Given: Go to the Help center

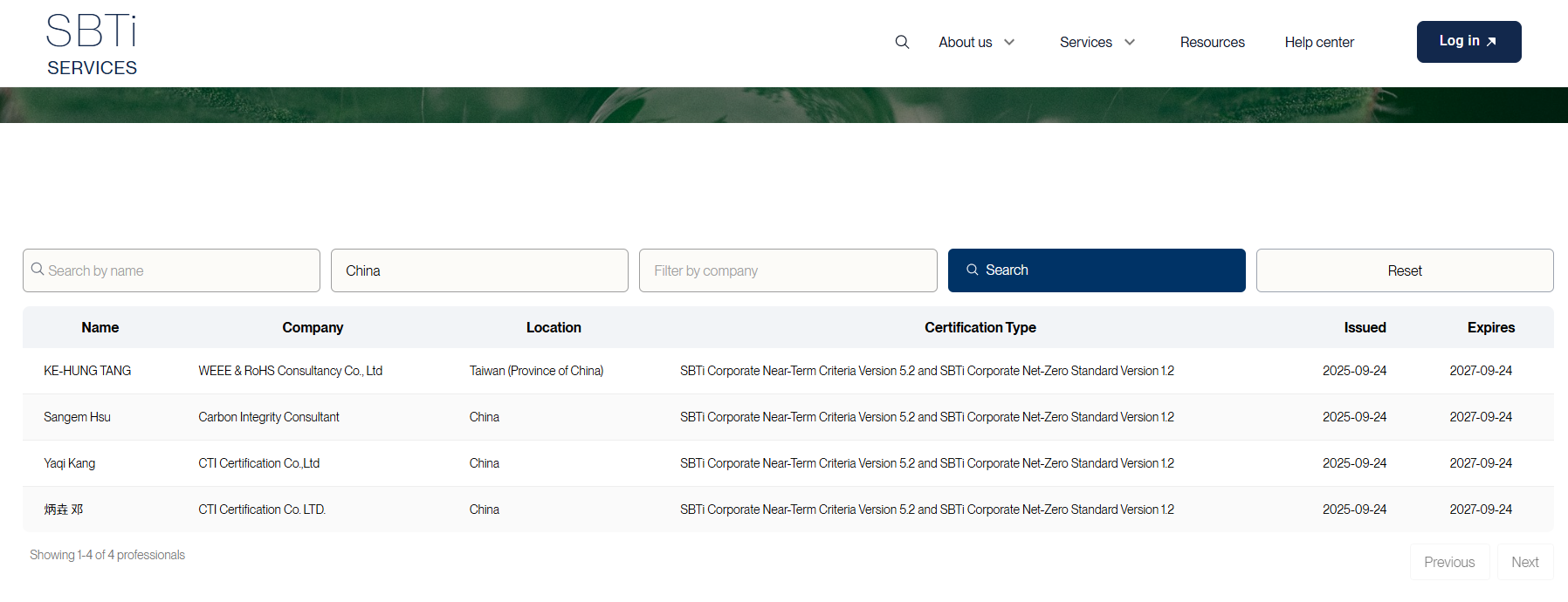Looking at the screenshot, I should point(1318,42).
